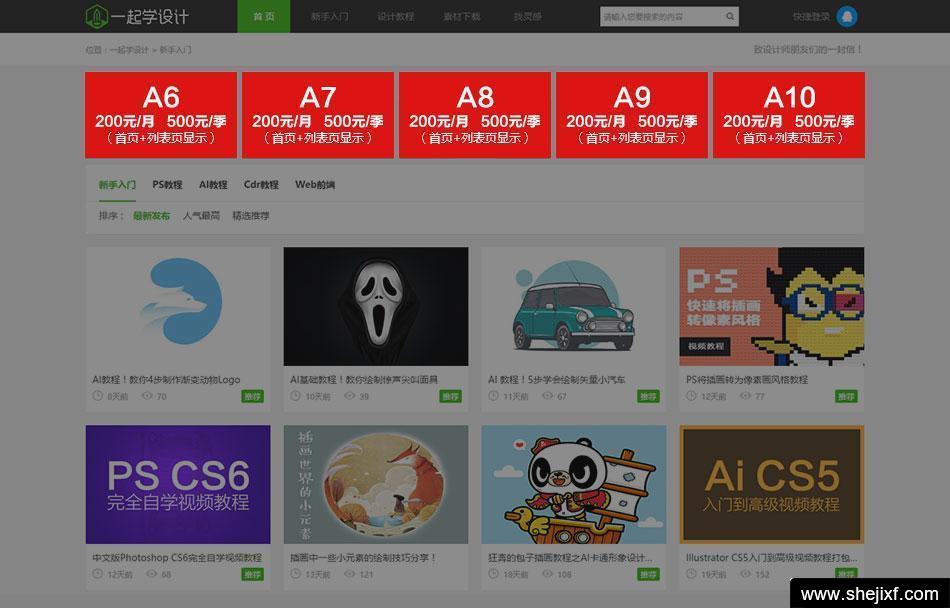The width and height of the screenshot is (950, 608).
Task: Open title 插画中一些小元素的绘制技巧分享！
Action: point(364,557)
